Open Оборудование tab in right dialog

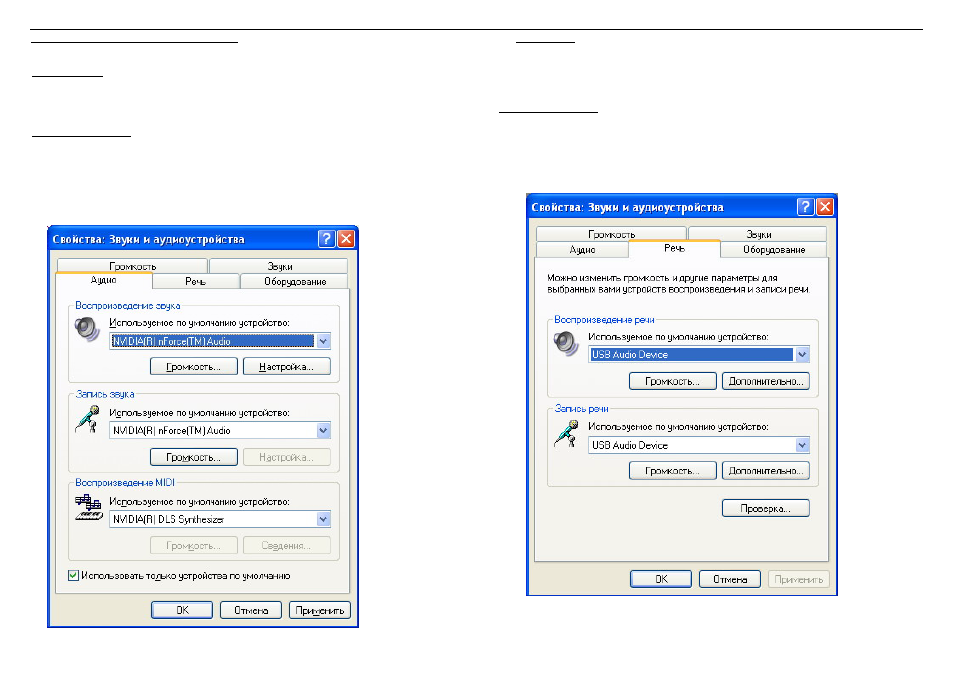pyautogui.click(x=773, y=249)
